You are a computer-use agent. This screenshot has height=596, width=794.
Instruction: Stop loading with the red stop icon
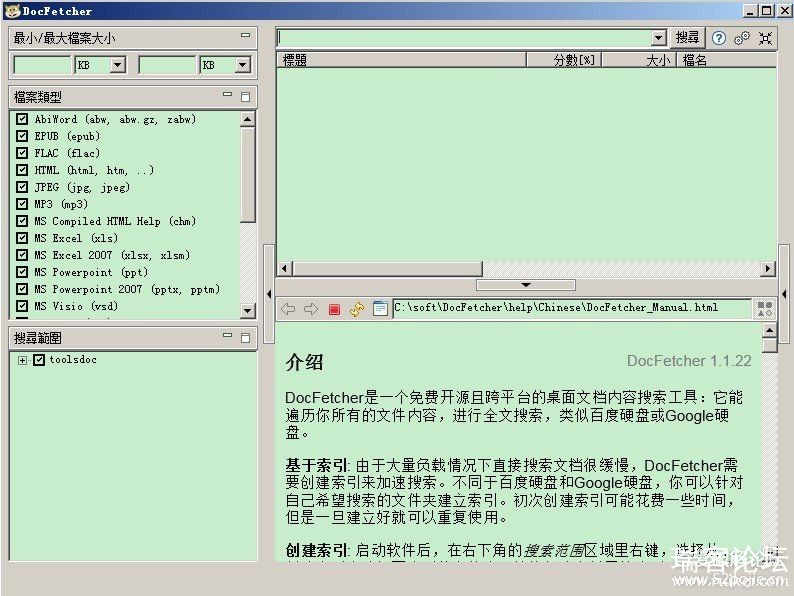pos(334,309)
